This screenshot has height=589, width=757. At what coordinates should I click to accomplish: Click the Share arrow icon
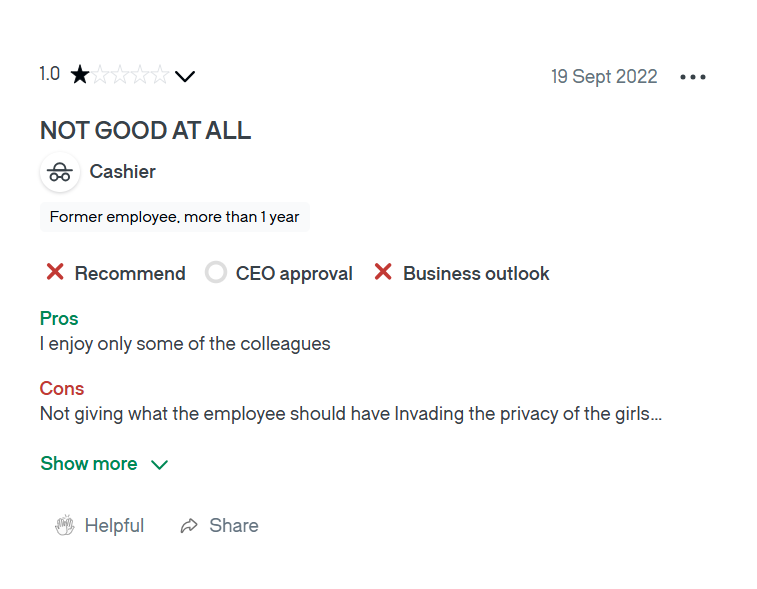(x=189, y=526)
